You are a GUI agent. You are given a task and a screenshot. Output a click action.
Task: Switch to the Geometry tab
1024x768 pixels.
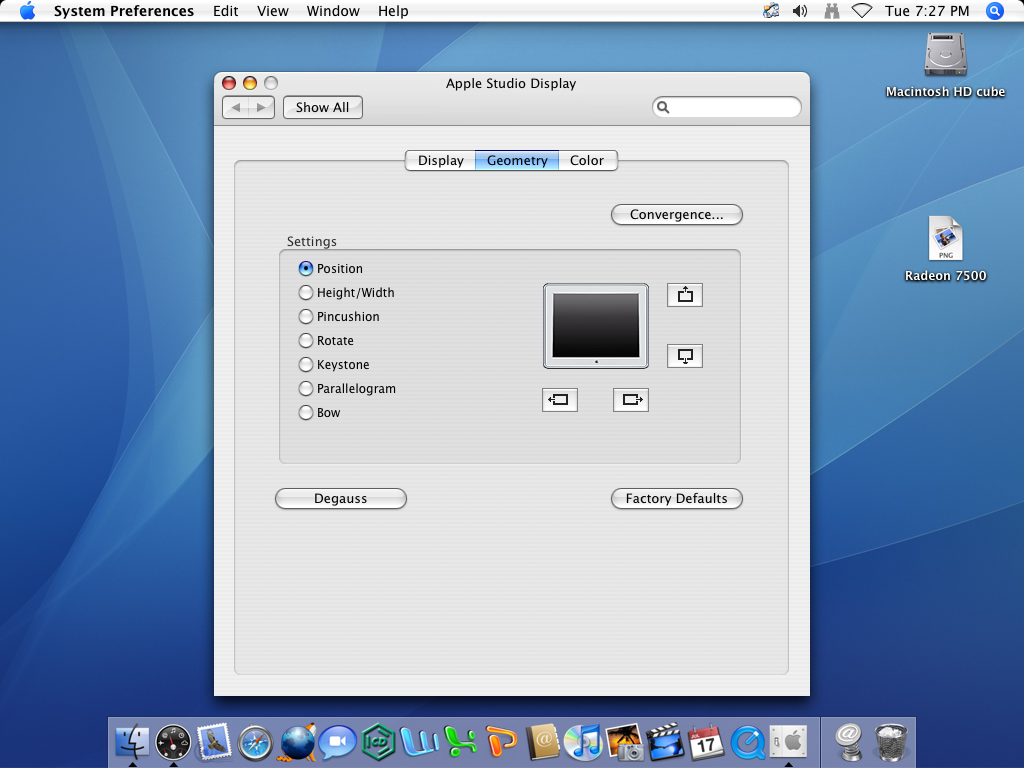[517, 161]
